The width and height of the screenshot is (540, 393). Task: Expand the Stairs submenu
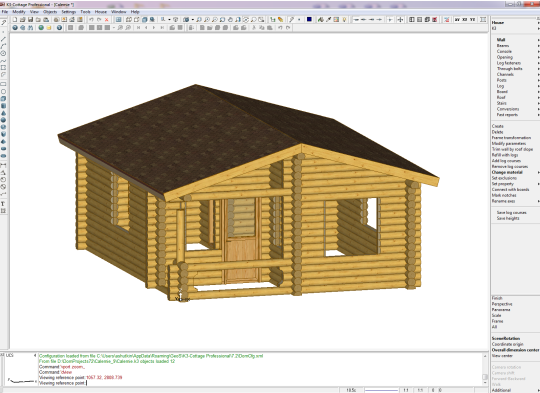coord(517,103)
